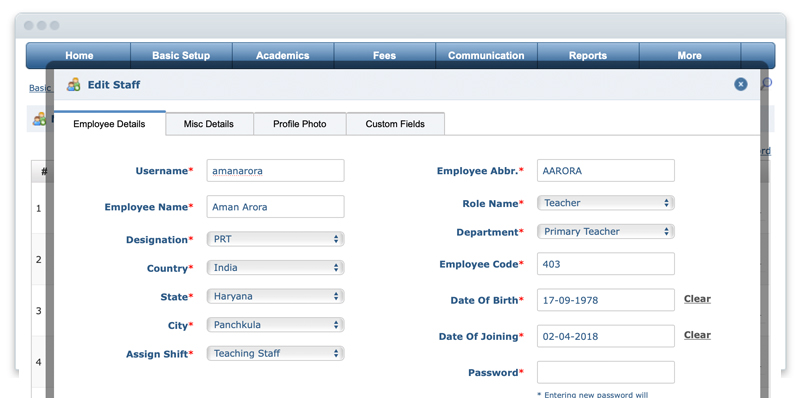Open the Country dropdown
The width and height of the screenshot is (800, 398).
276,267
